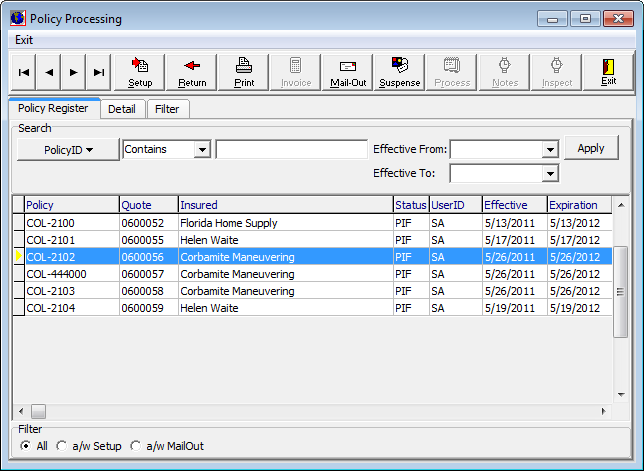The height and width of the screenshot is (471, 644).
Task: Click the horizontal scrollbar thumb
Action: [38, 411]
